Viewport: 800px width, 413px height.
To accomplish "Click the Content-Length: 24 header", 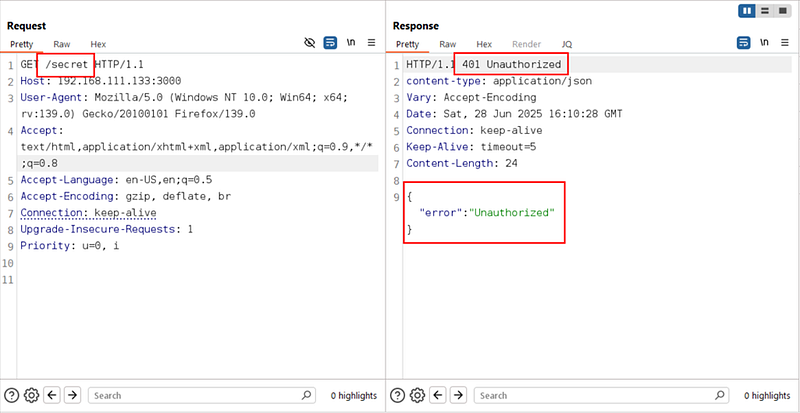I will point(462,163).
